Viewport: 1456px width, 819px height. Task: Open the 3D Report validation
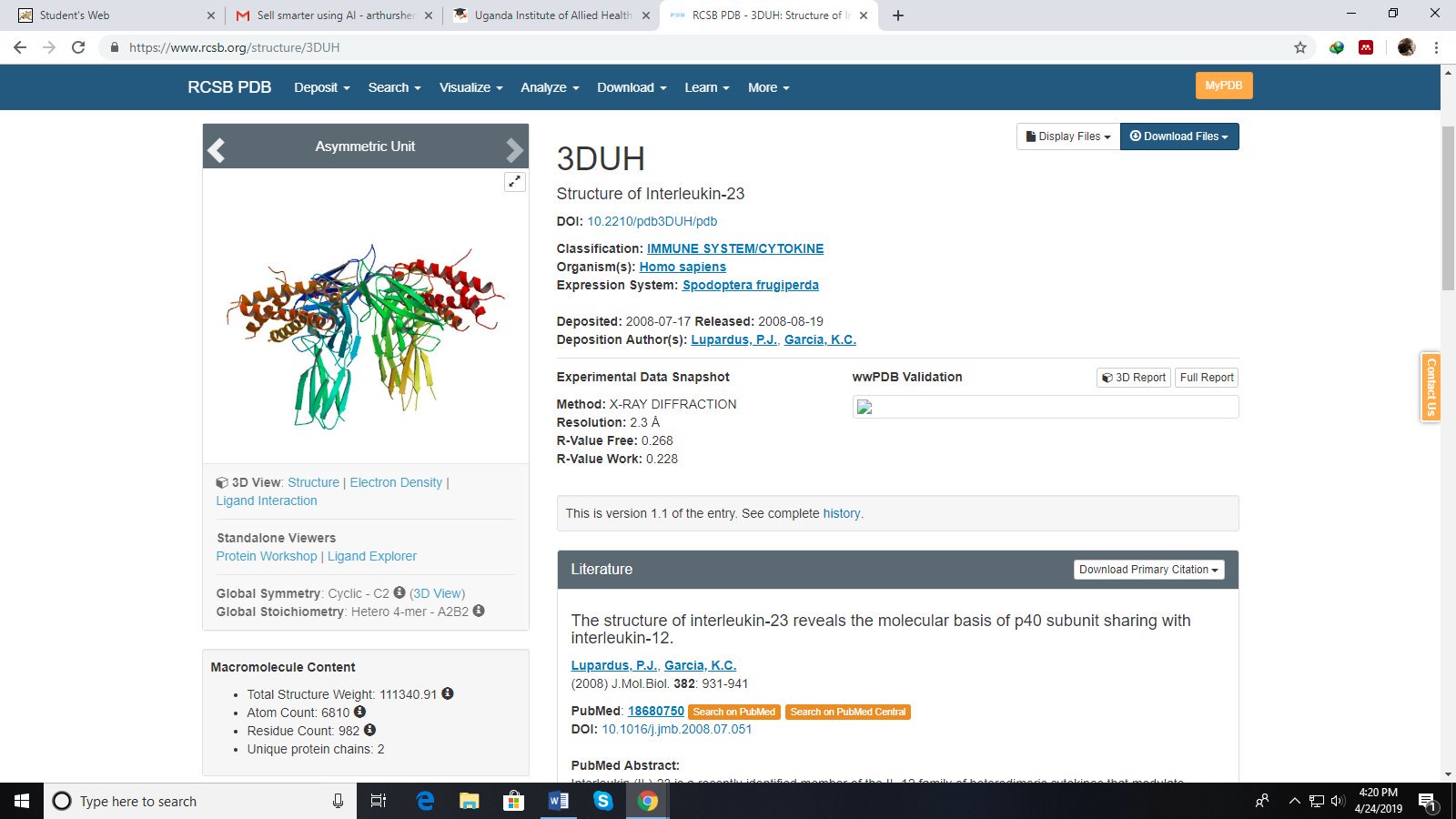pyautogui.click(x=1134, y=378)
